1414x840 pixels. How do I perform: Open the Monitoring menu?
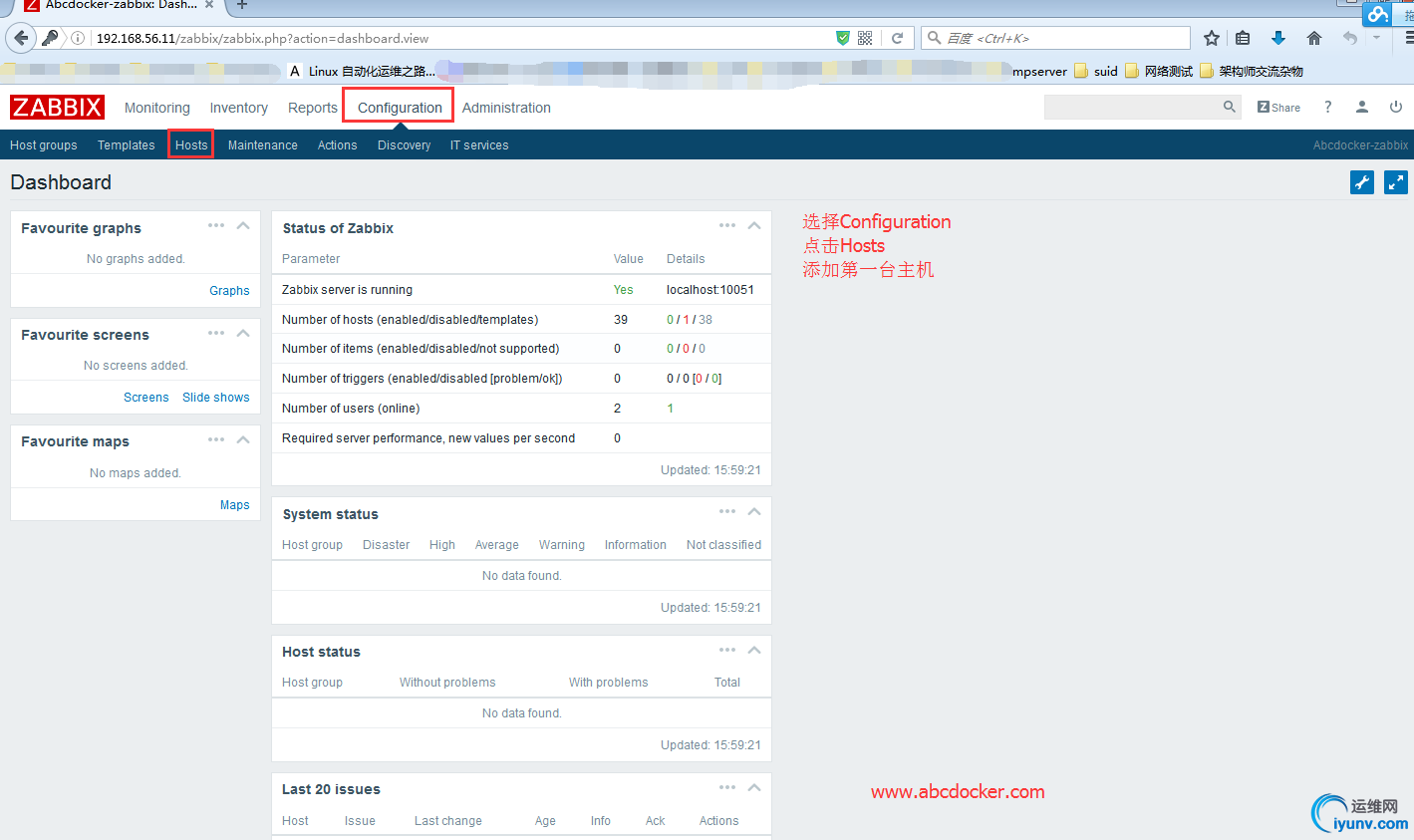click(x=157, y=108)
